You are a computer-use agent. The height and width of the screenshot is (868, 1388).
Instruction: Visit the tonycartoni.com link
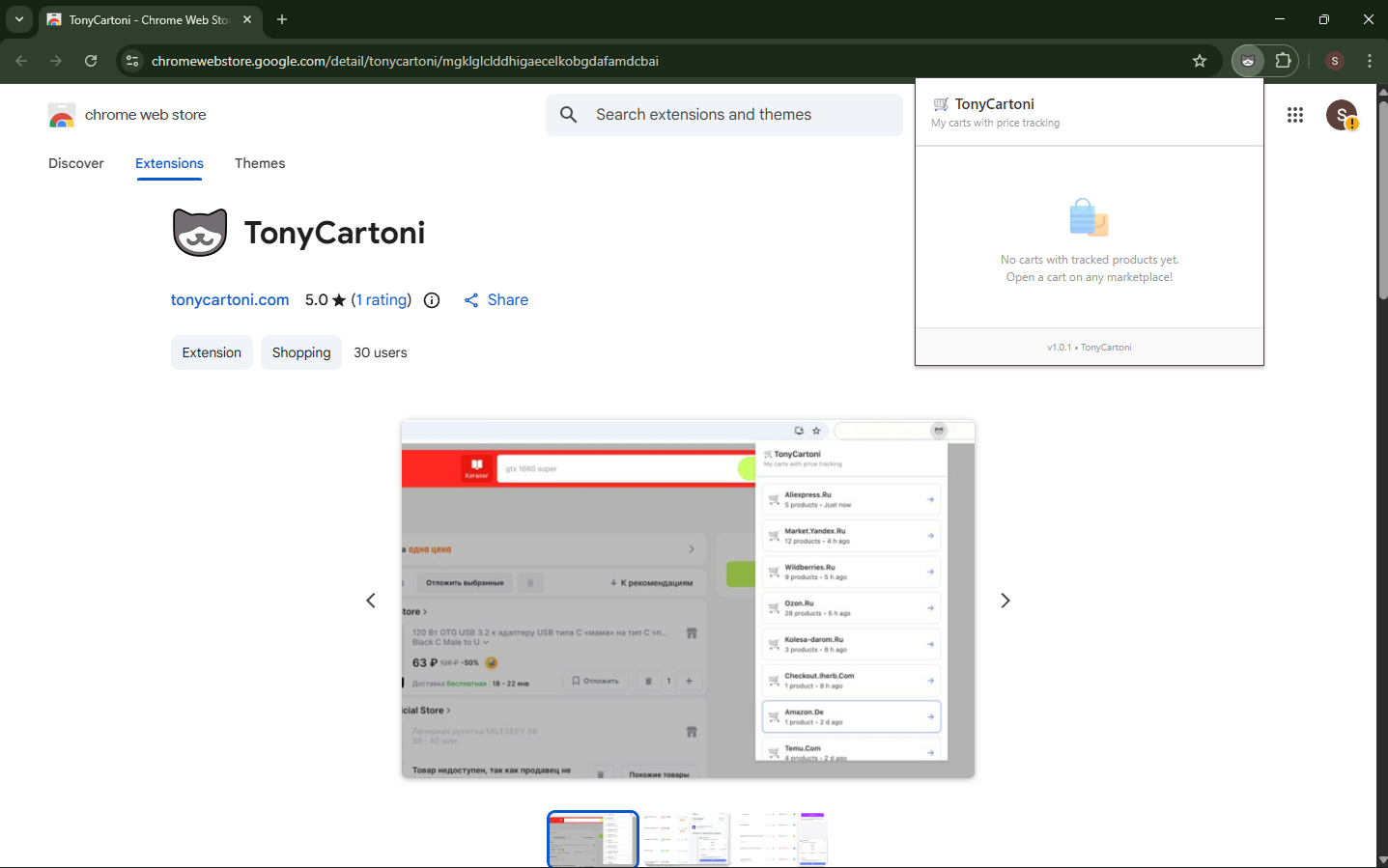pos(230,300)
